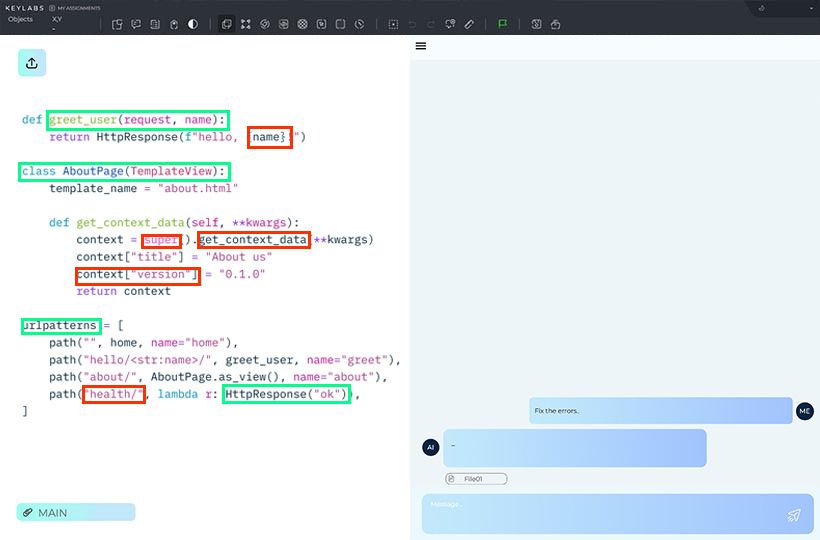Screen dimensions: 820x540
Task: Click the comment bubble icon in toolbar
Action: pos(136,24)
